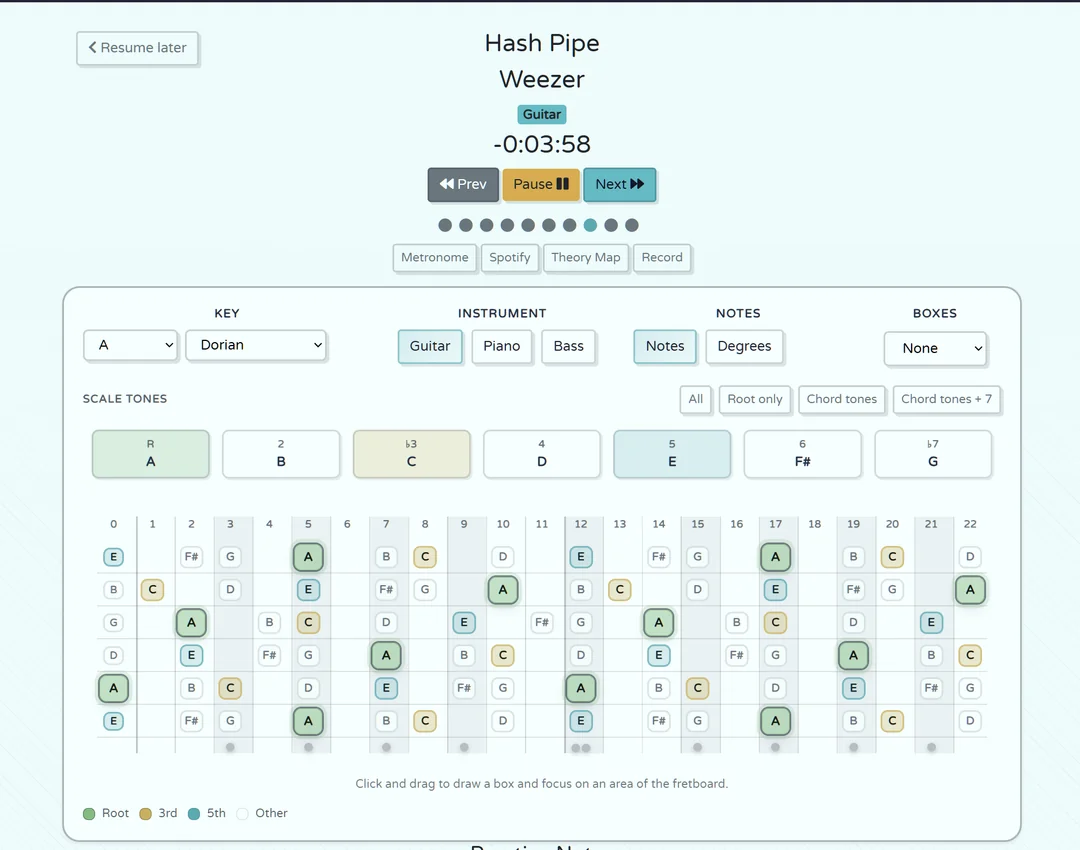Click the green Root legend swatch
The height and width of the screenshot is (850, 1080).
(89, 814)
